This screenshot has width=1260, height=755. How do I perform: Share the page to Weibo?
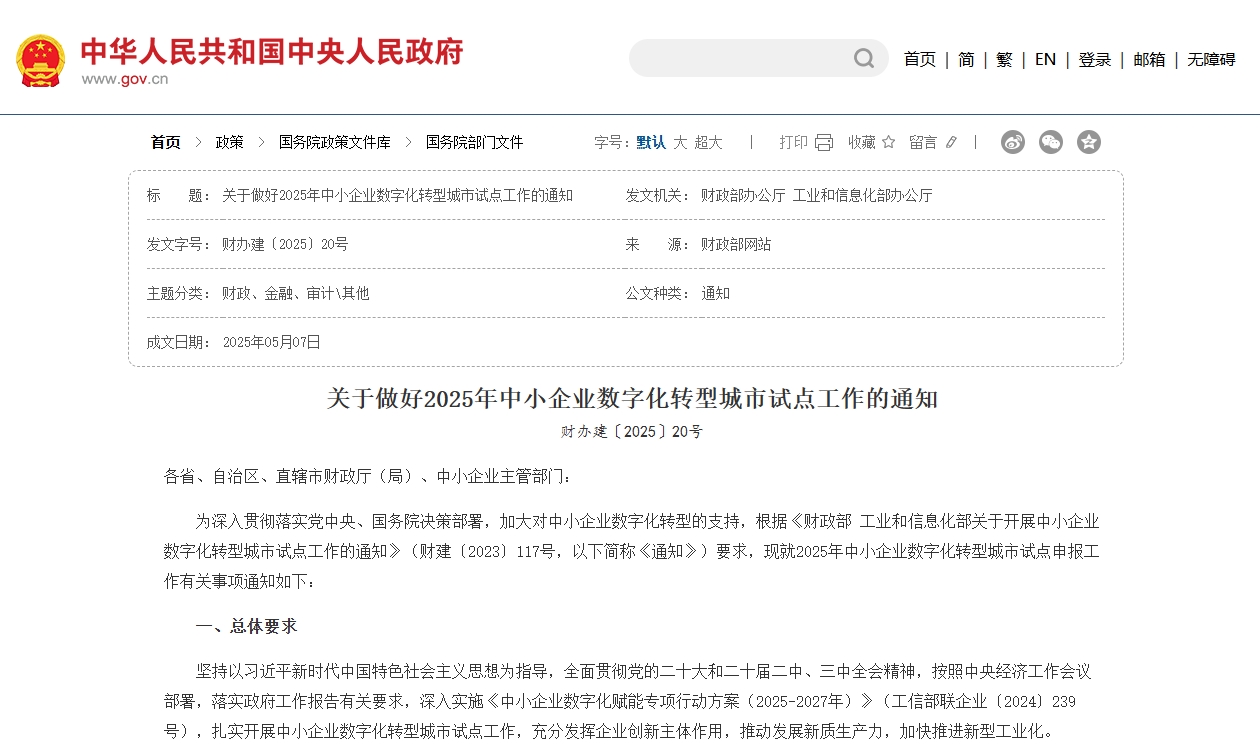(1013, 142)
